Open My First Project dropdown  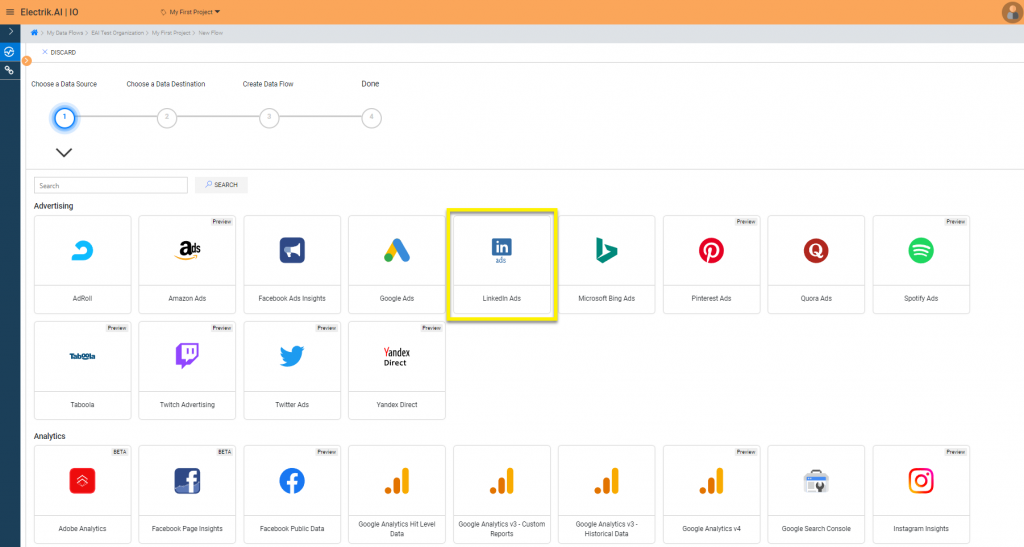190,12
